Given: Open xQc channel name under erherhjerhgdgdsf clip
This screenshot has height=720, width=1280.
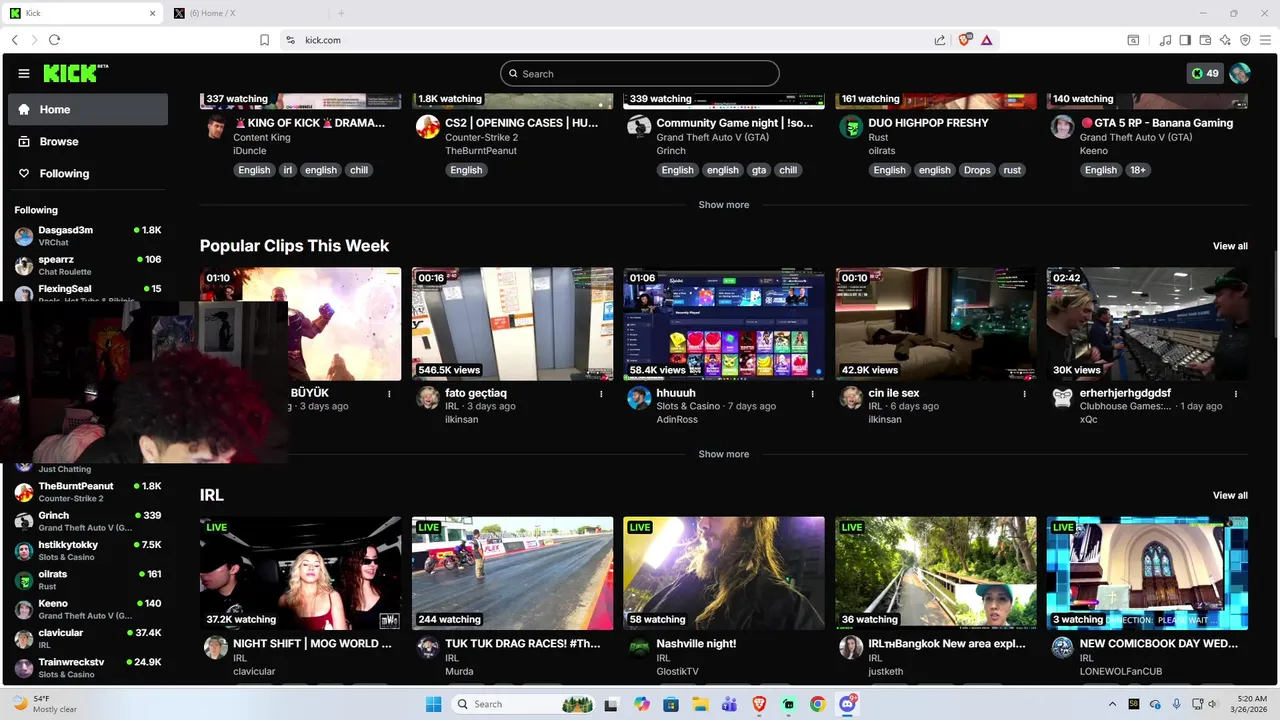Looking at the screenshot, I should point(1089,420).
